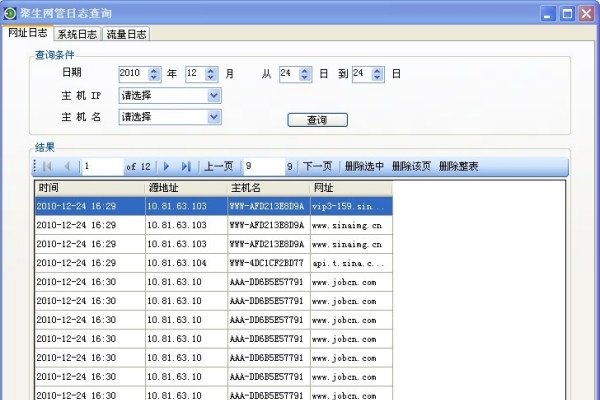The height and width of the screenshot is (400, 600).
Task: Click 下一页 next page button
Action: pos(317,166)
